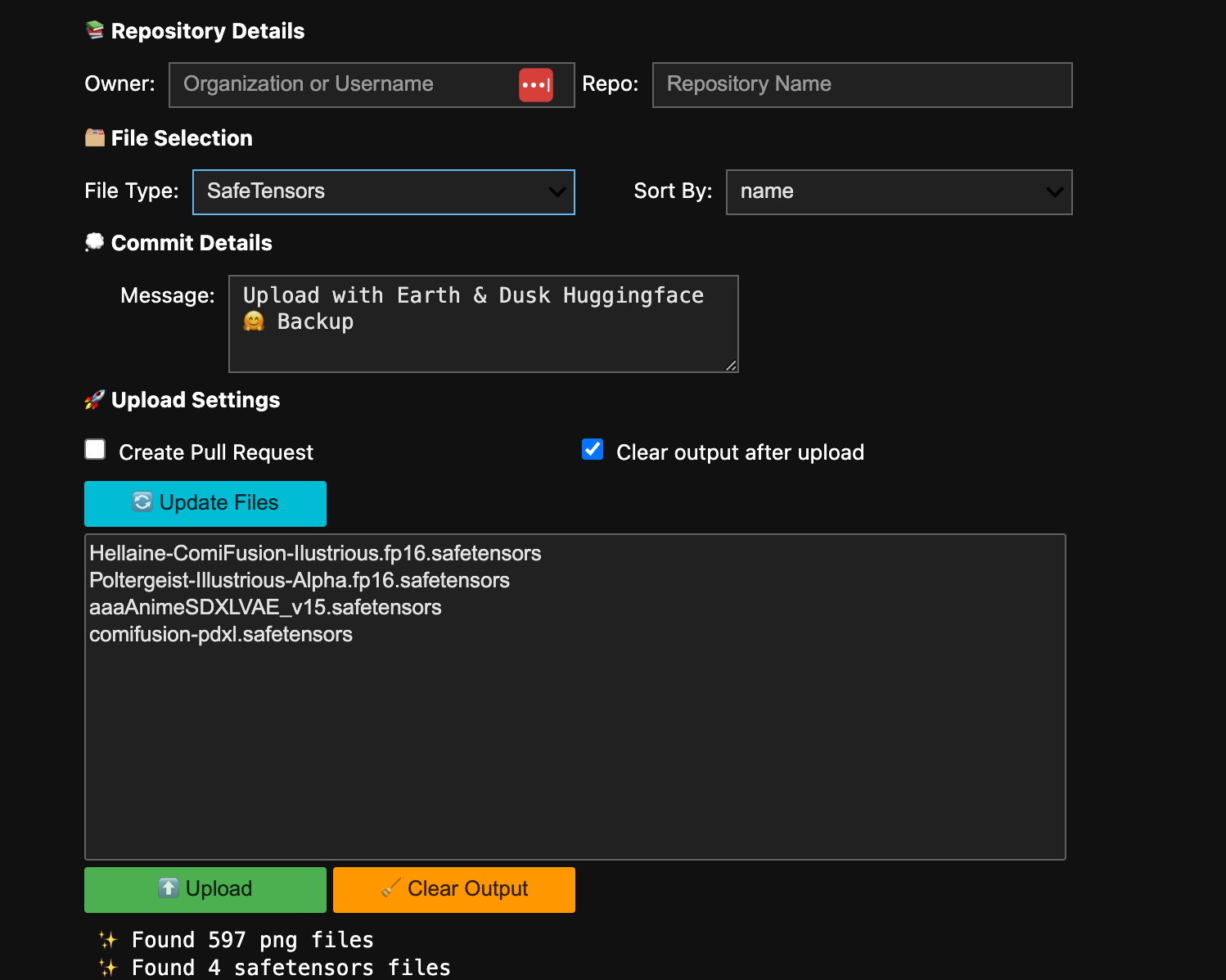Select Hellaine-ComiFusion-Ilustrious.fp16.safetensors in the file list
The width and height of the screenshot is (1226, 980).
[315, 554]
